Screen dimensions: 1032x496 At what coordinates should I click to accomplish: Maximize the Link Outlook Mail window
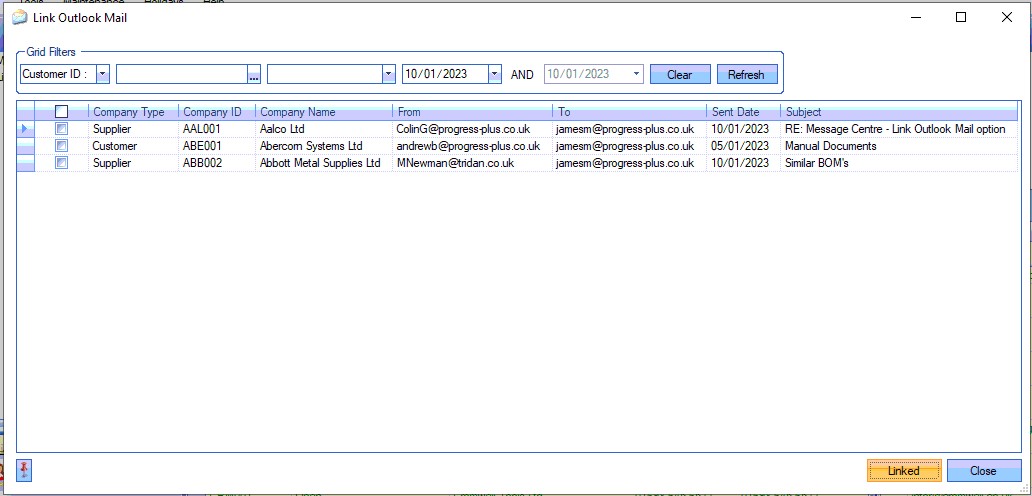point(961,17)
